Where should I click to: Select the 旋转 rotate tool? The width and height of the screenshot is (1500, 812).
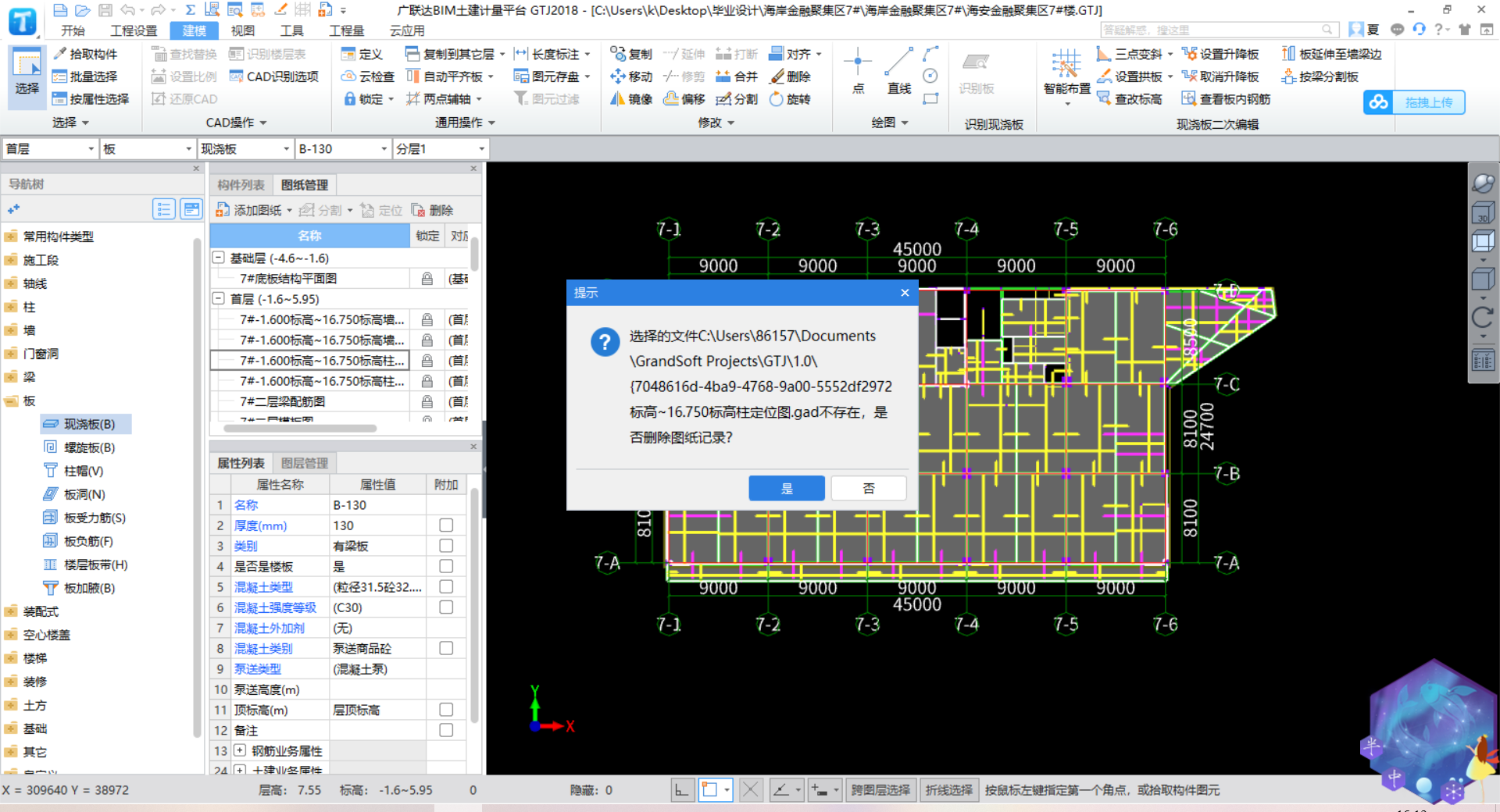[790, 99]
